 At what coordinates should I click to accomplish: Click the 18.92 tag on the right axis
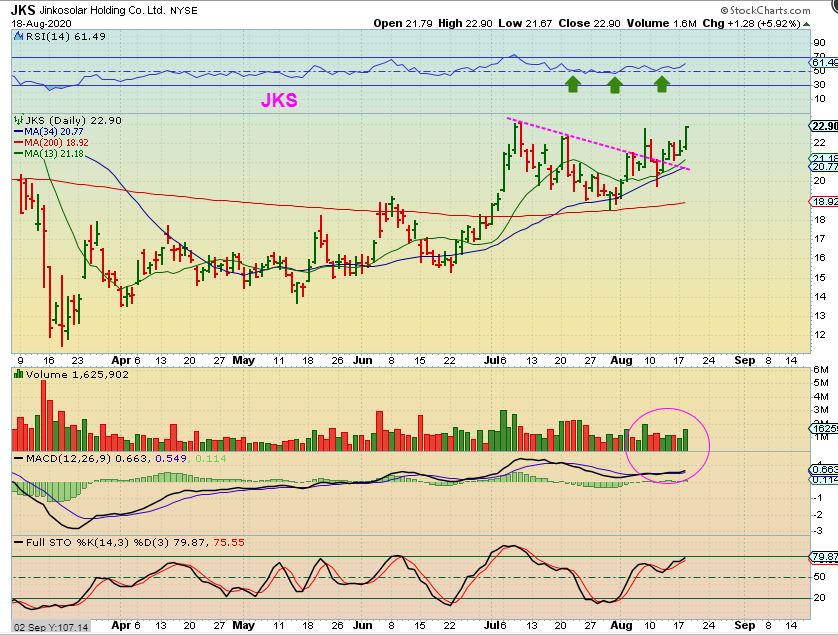pyautogui.click(x=824, y=202)
